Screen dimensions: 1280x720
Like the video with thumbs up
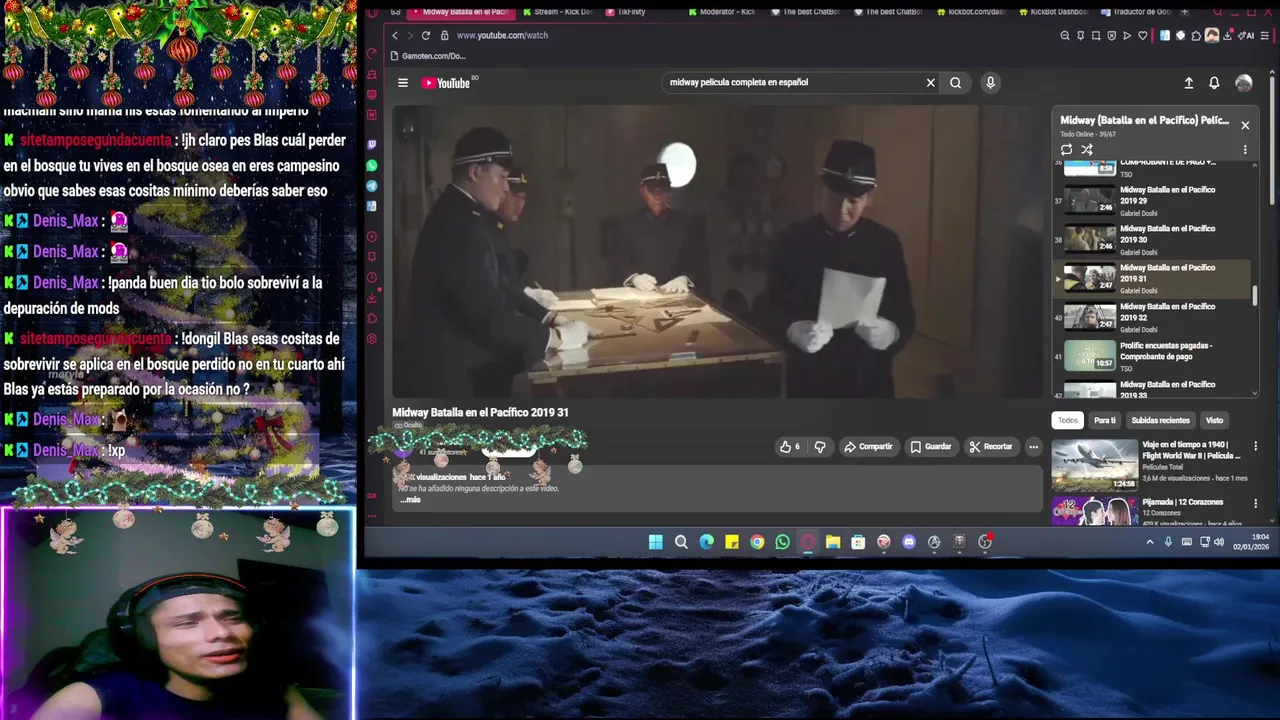(x=790, y=447)
